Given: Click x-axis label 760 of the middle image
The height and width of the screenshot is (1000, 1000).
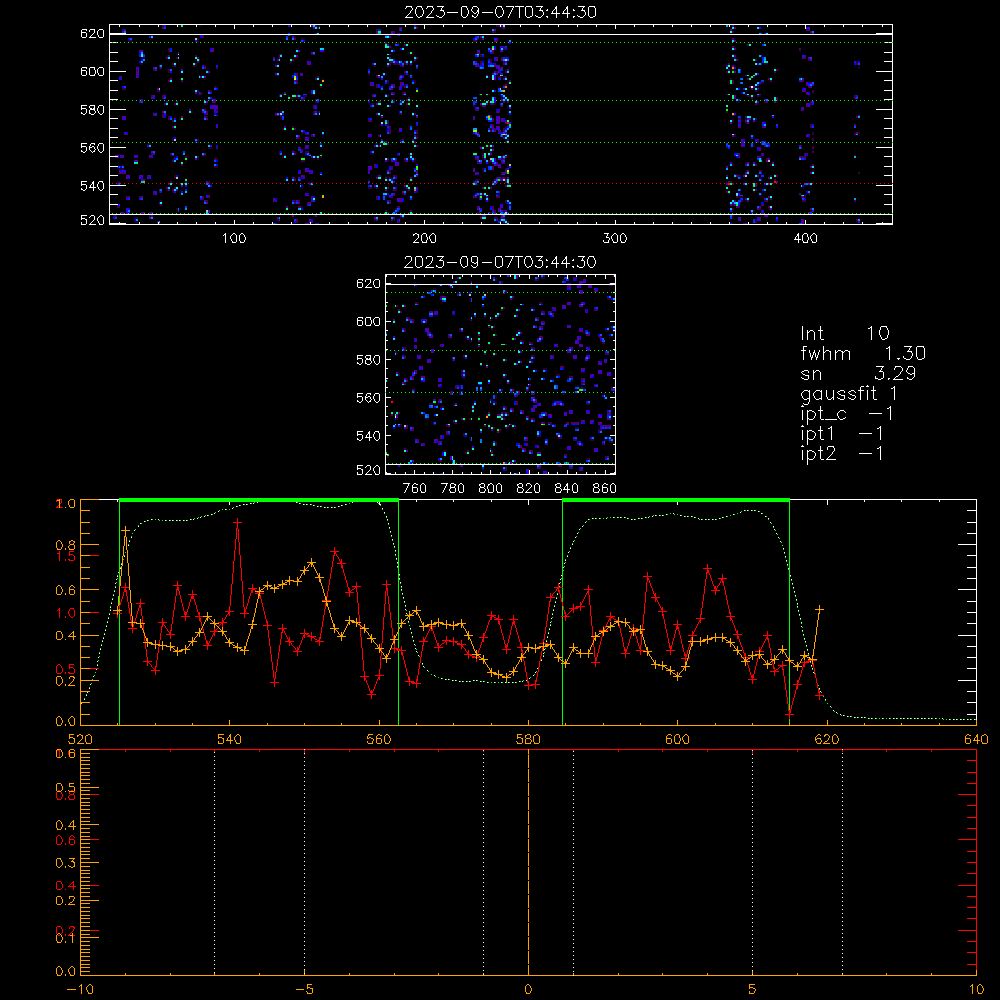Looking at the screenshot, I should pos(415,489).
